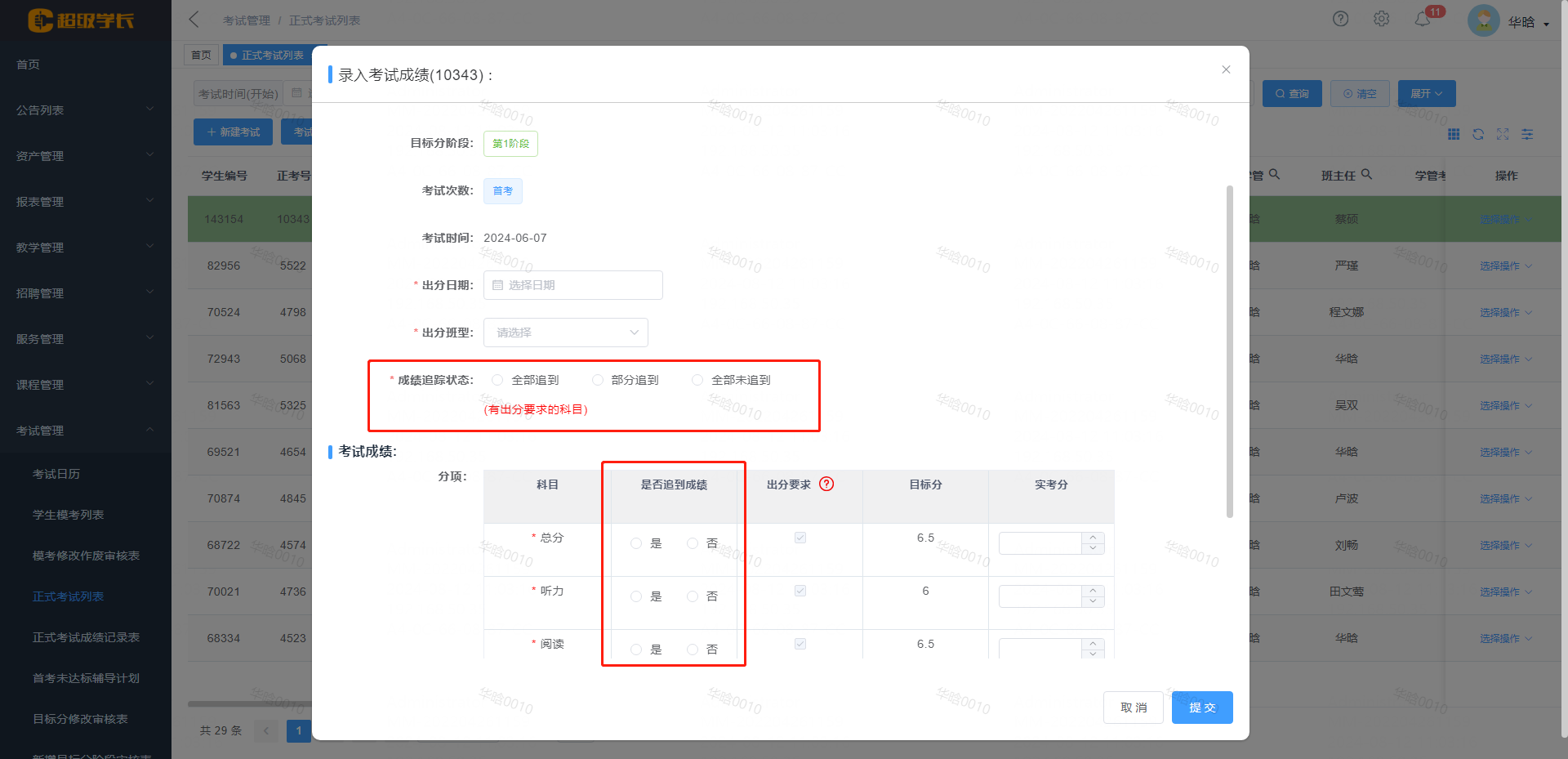Click the 出分日期 date input field
This screenshot has width=1568, height=759.
coord(572,285)
